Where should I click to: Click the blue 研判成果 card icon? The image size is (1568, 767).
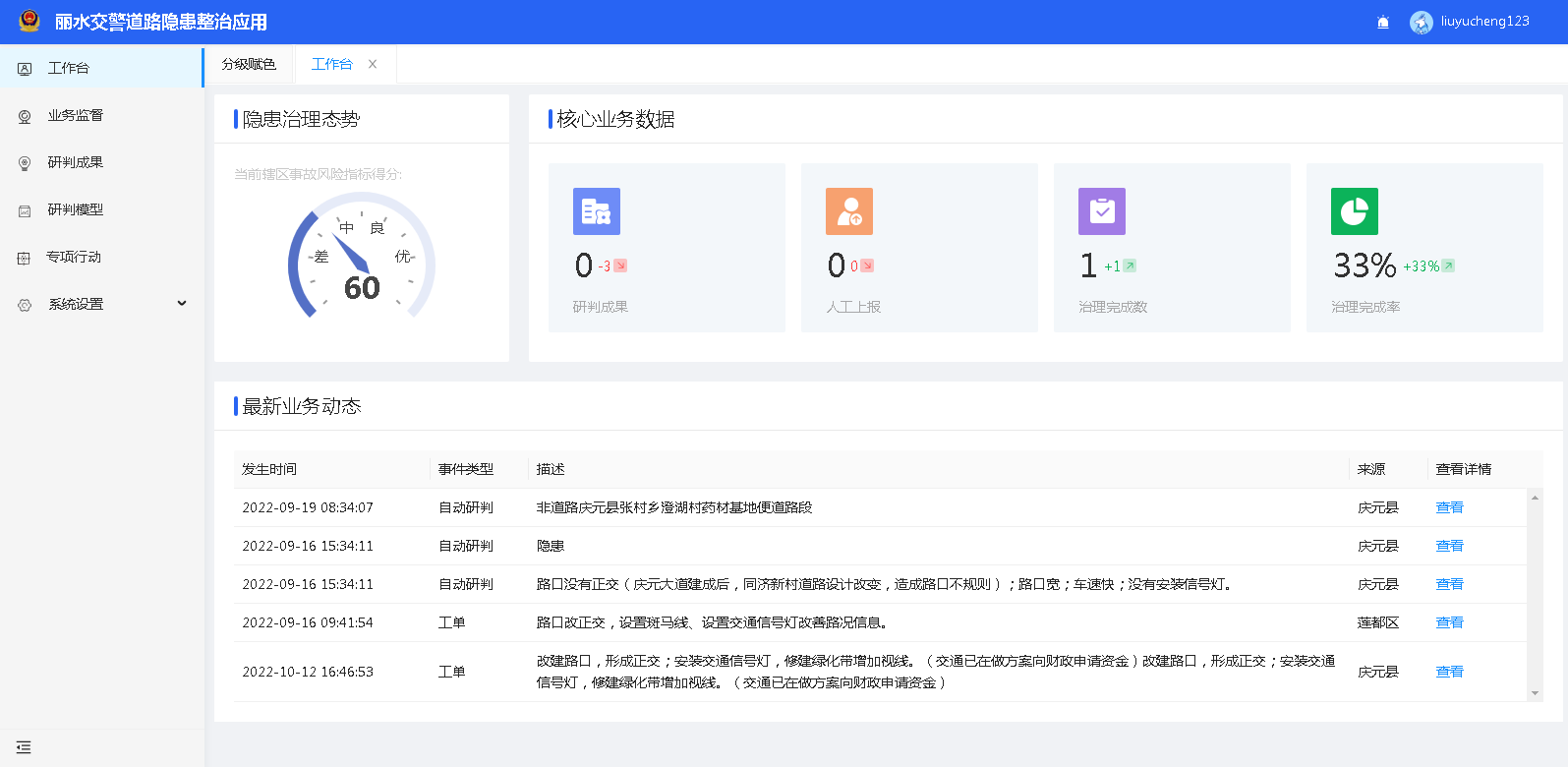coord(597,211)
